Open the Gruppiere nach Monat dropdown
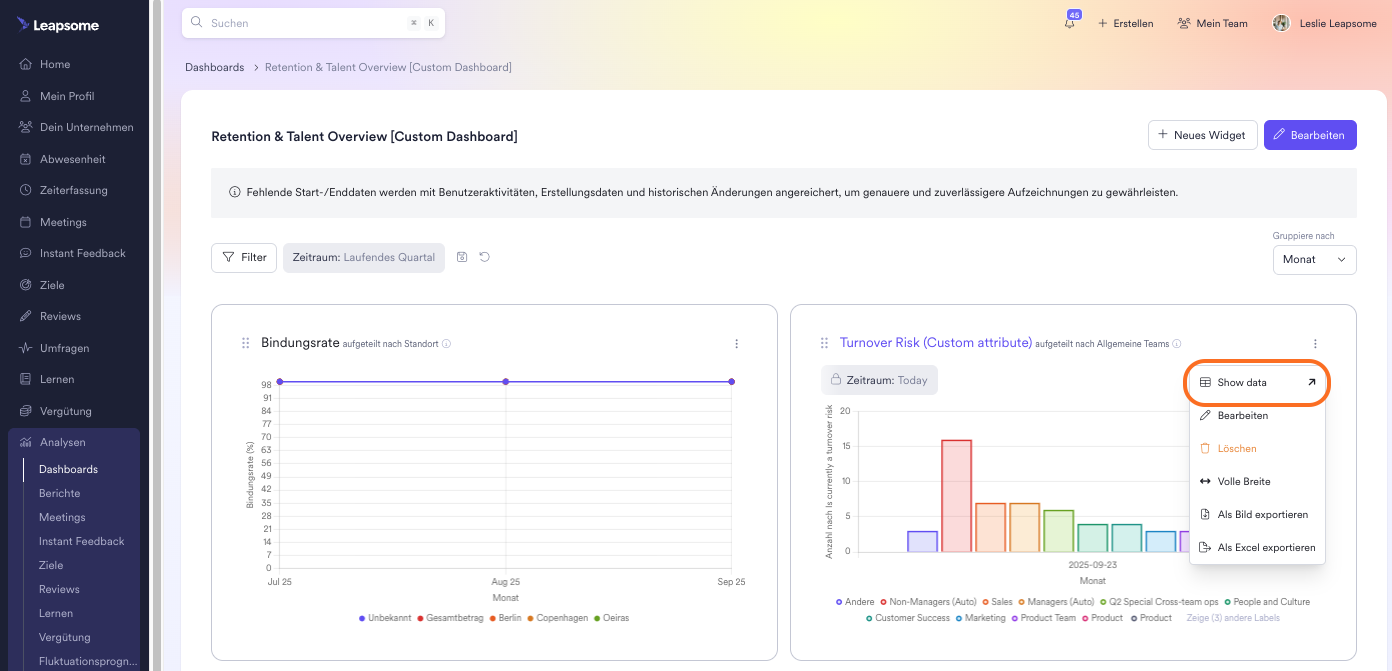This screenshot has height=671, width=1392. point(1314,259)
